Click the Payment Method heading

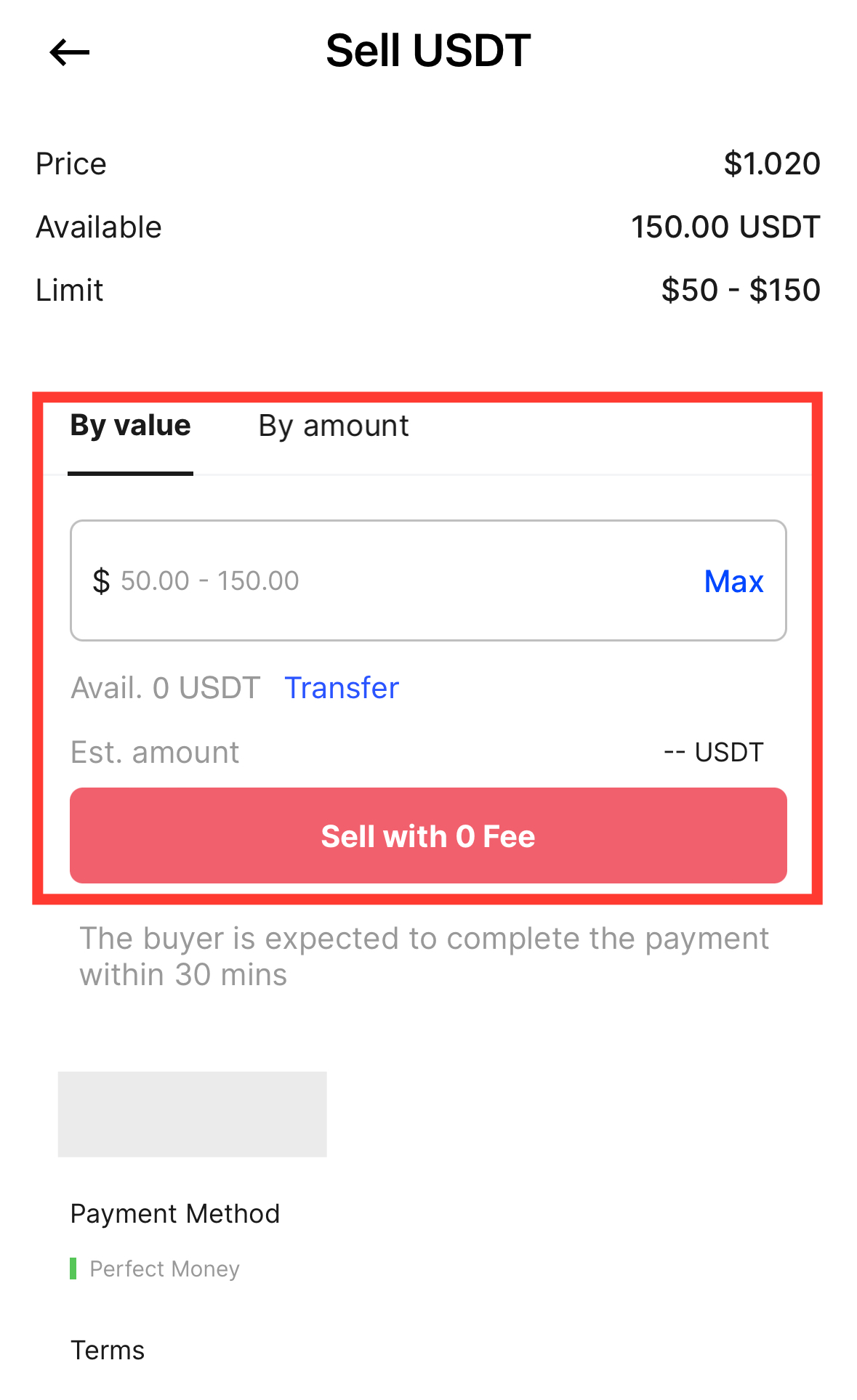(x=175, y=1213)
